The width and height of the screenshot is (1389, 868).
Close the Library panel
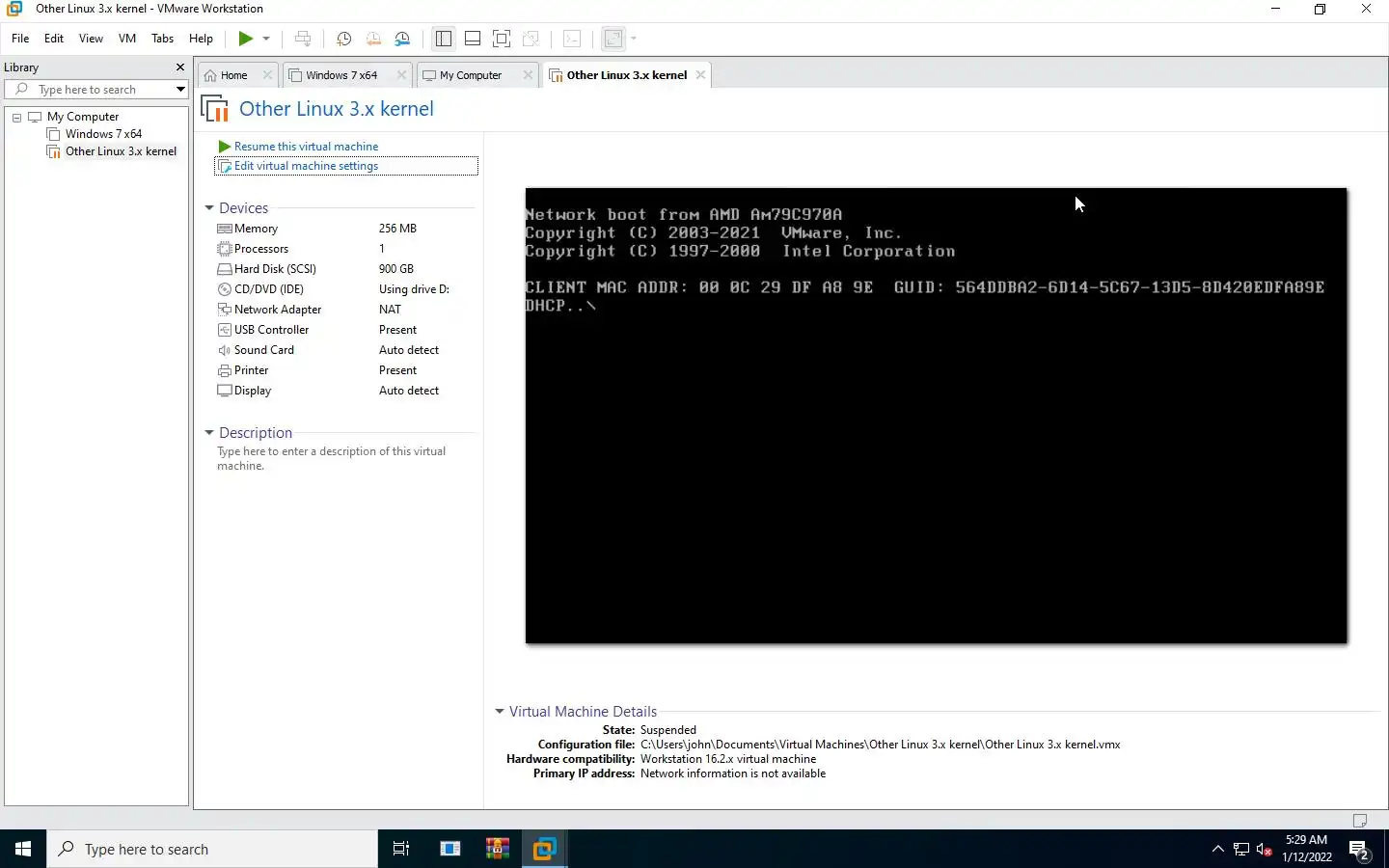[x=179, y=68]
